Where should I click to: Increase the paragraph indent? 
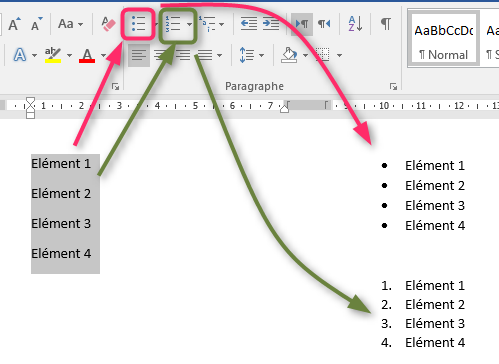(x=271, y=24)
